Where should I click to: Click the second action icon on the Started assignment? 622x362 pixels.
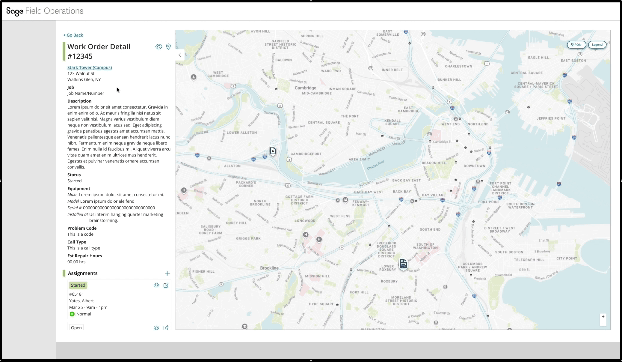click(x=166, y=285)
